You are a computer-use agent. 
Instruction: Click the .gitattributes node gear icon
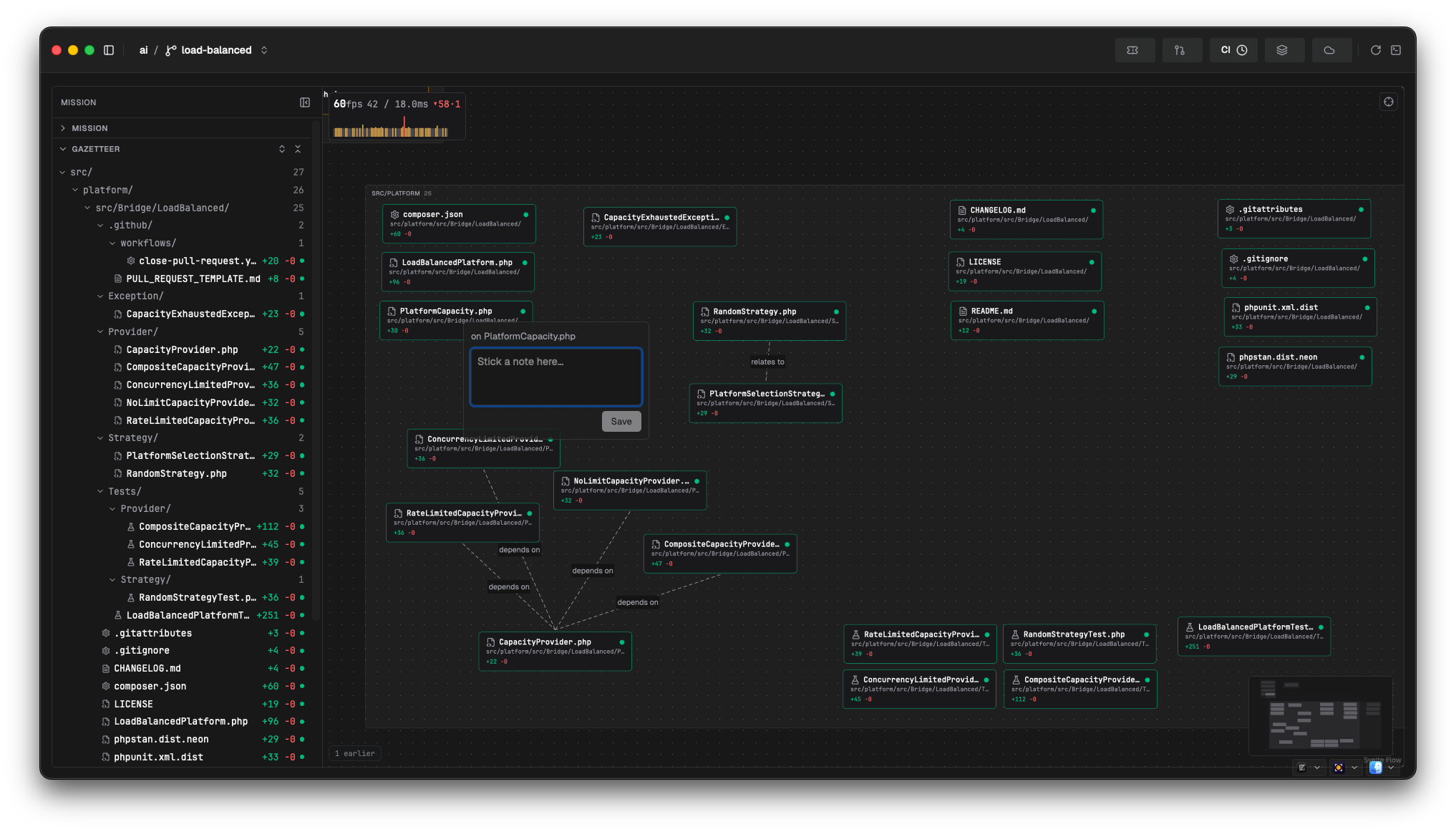pyautogui.click(x=1230, y=209)
